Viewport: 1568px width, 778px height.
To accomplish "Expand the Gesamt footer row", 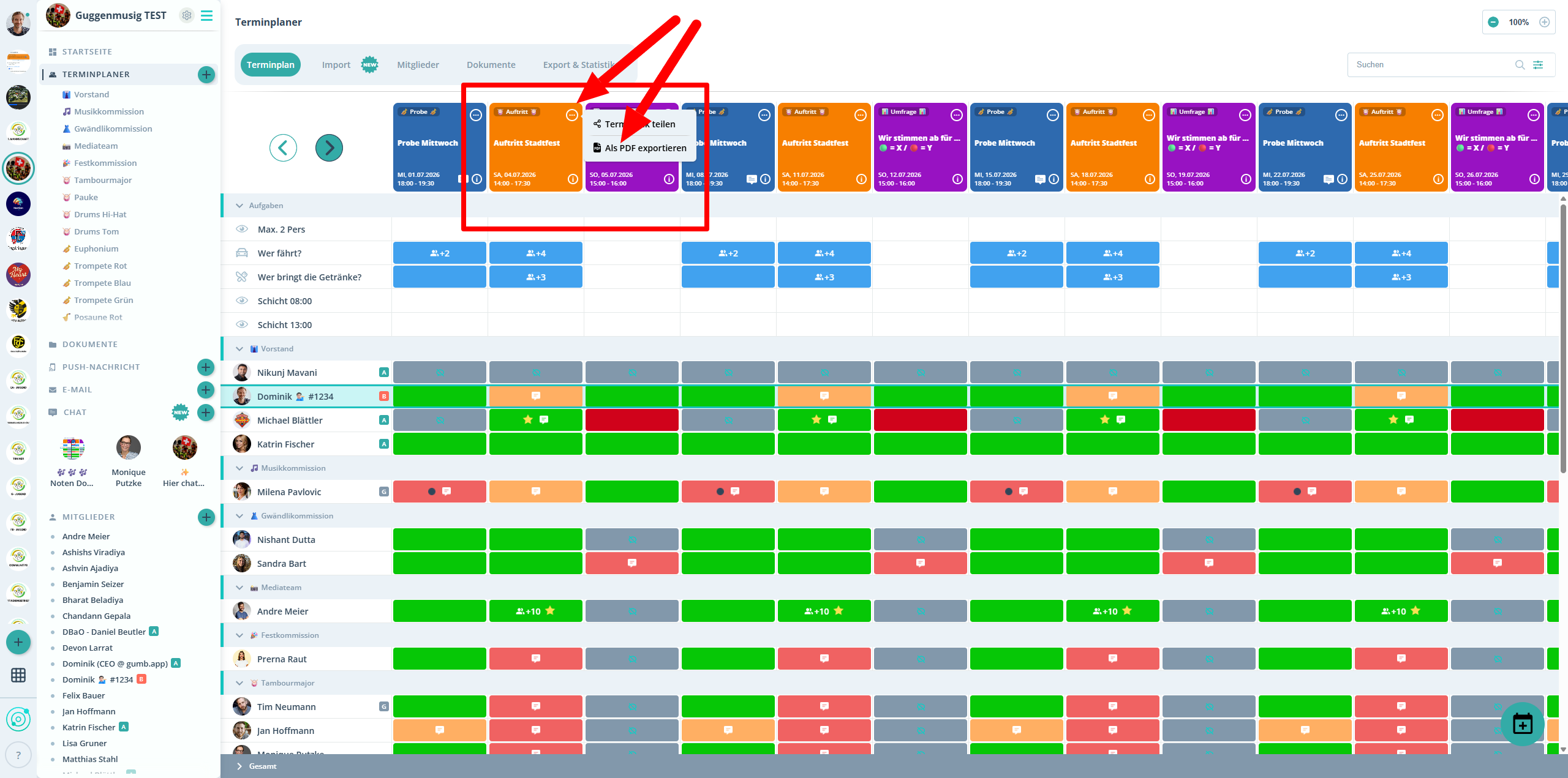I will pos(239,766).
